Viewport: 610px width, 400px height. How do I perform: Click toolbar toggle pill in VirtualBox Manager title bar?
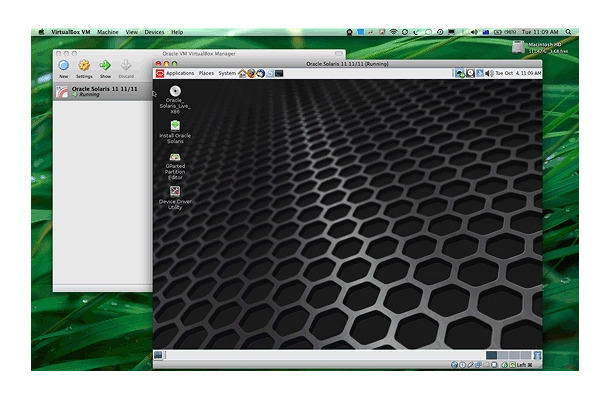tap(339, 53)
